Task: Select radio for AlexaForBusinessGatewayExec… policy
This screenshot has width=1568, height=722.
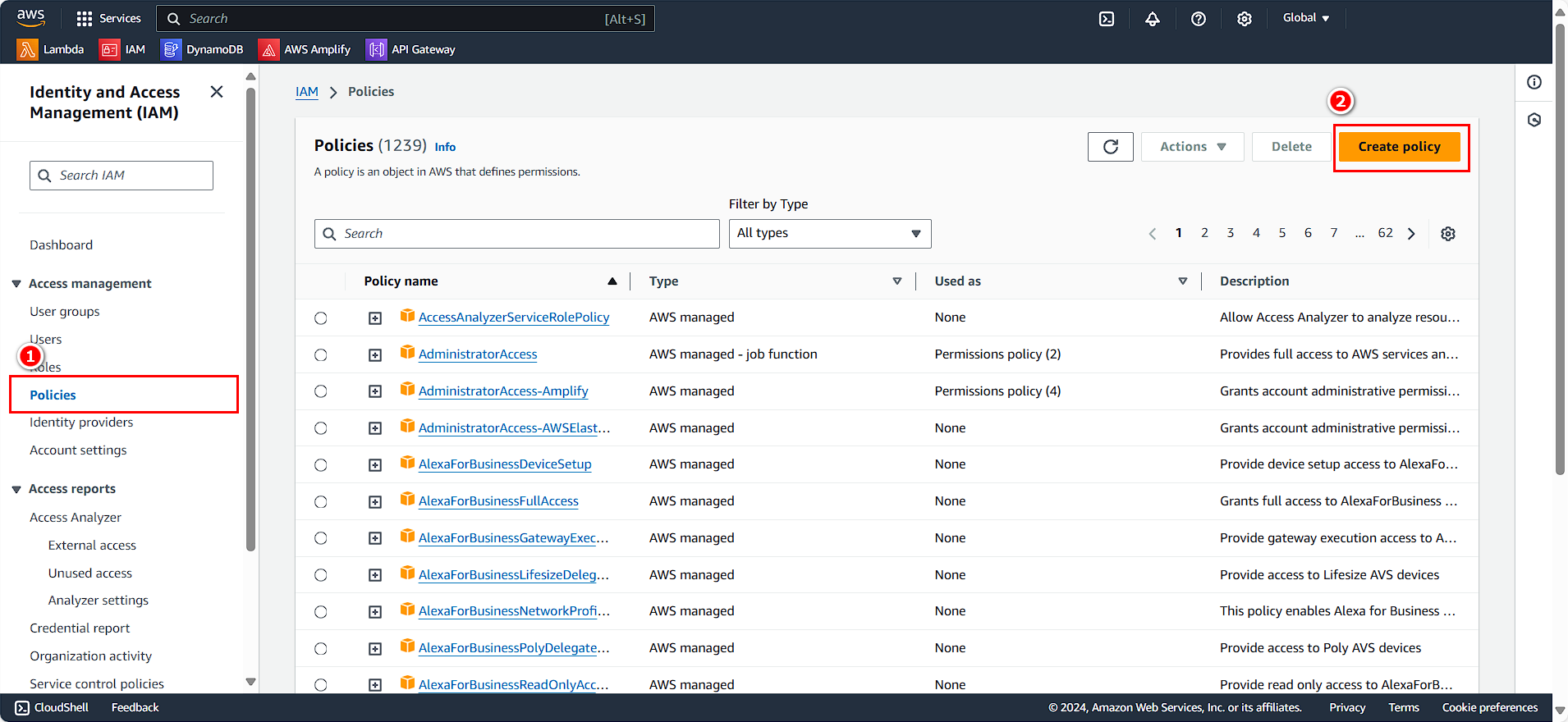Action: tap(321, 538)
